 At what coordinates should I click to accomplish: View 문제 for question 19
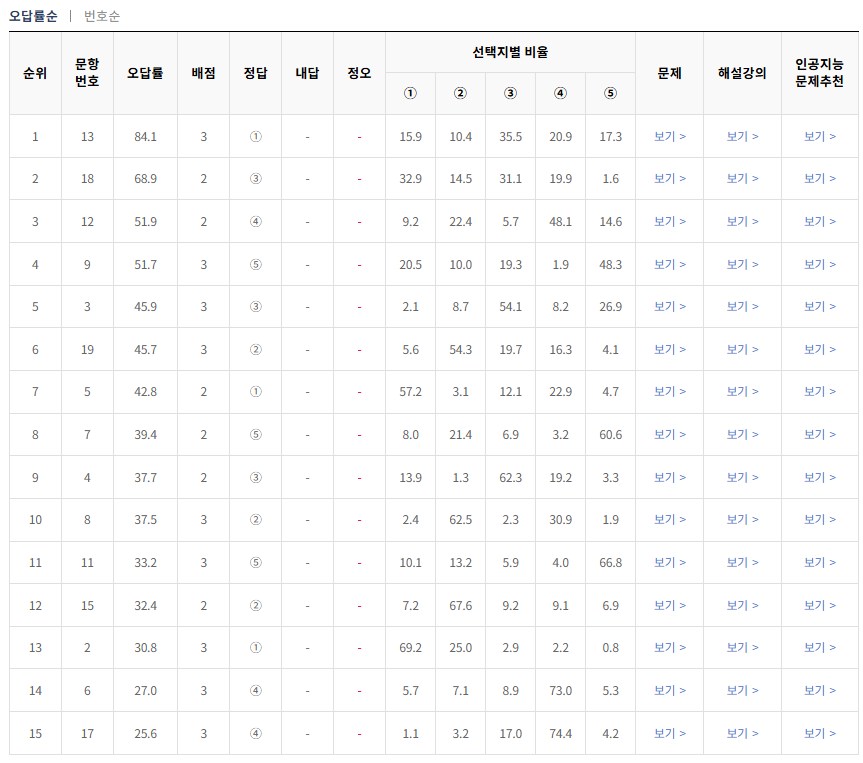(x=668, y=352)
